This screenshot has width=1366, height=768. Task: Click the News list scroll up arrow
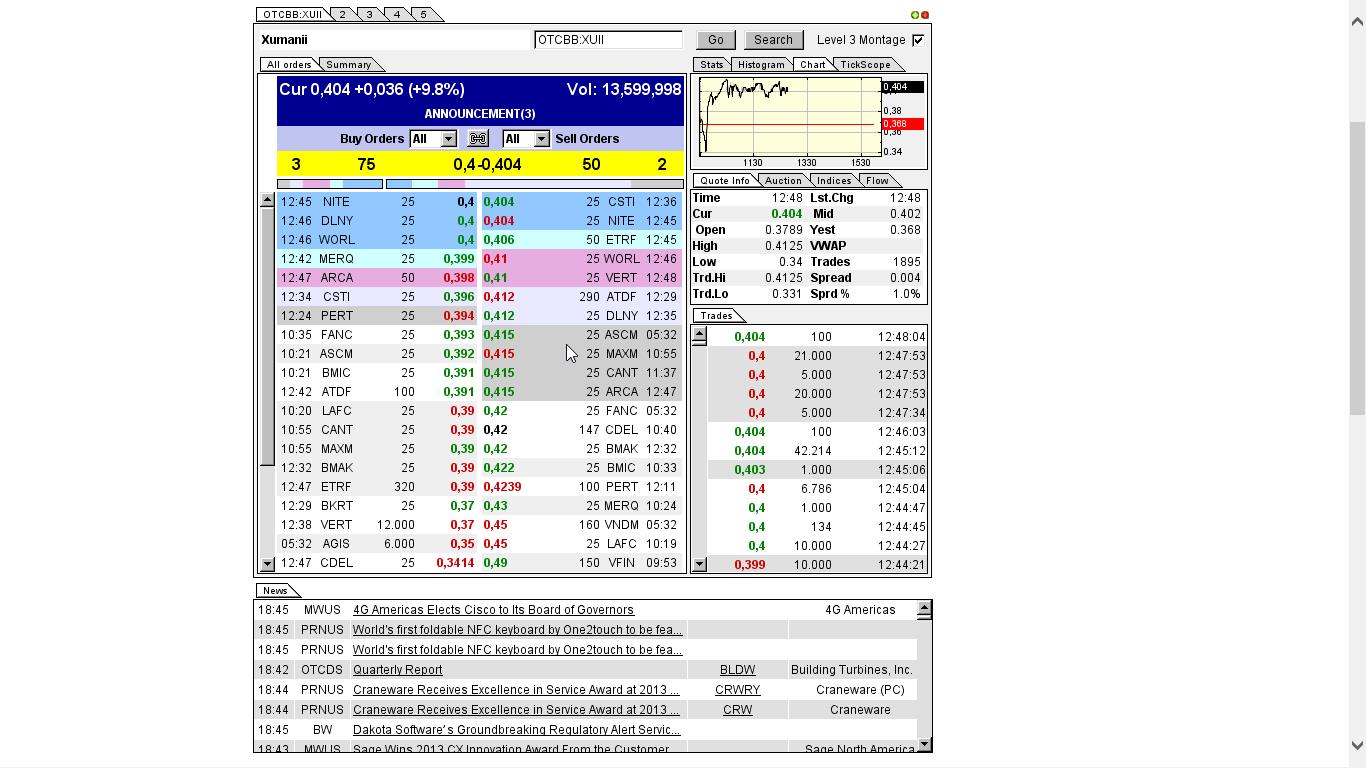tap(924, 608)
